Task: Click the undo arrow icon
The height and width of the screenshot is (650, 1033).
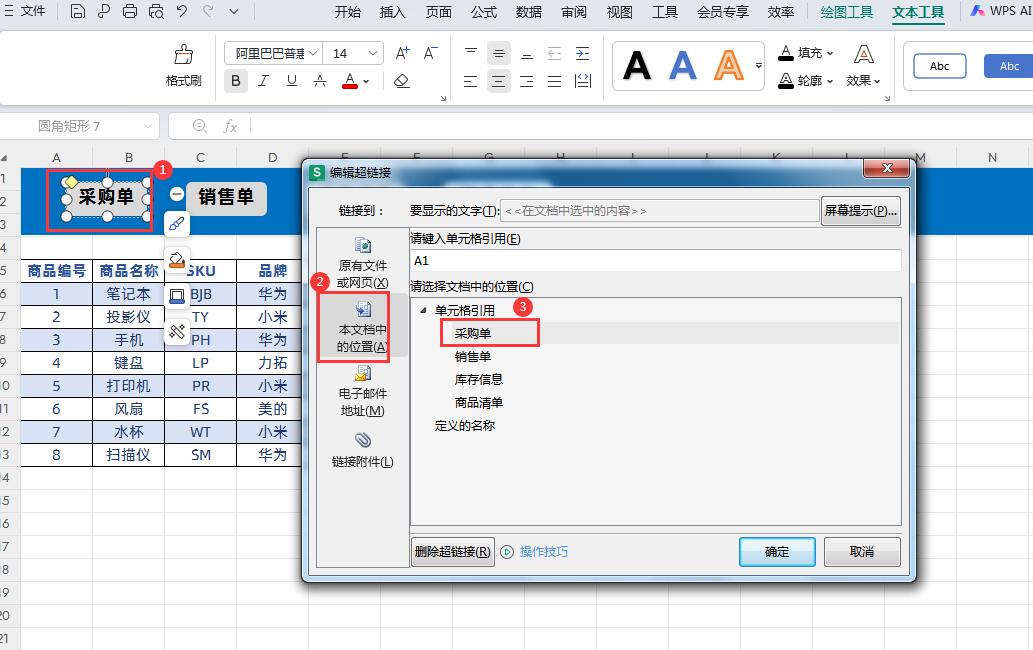Action: [x=182, y=12]
